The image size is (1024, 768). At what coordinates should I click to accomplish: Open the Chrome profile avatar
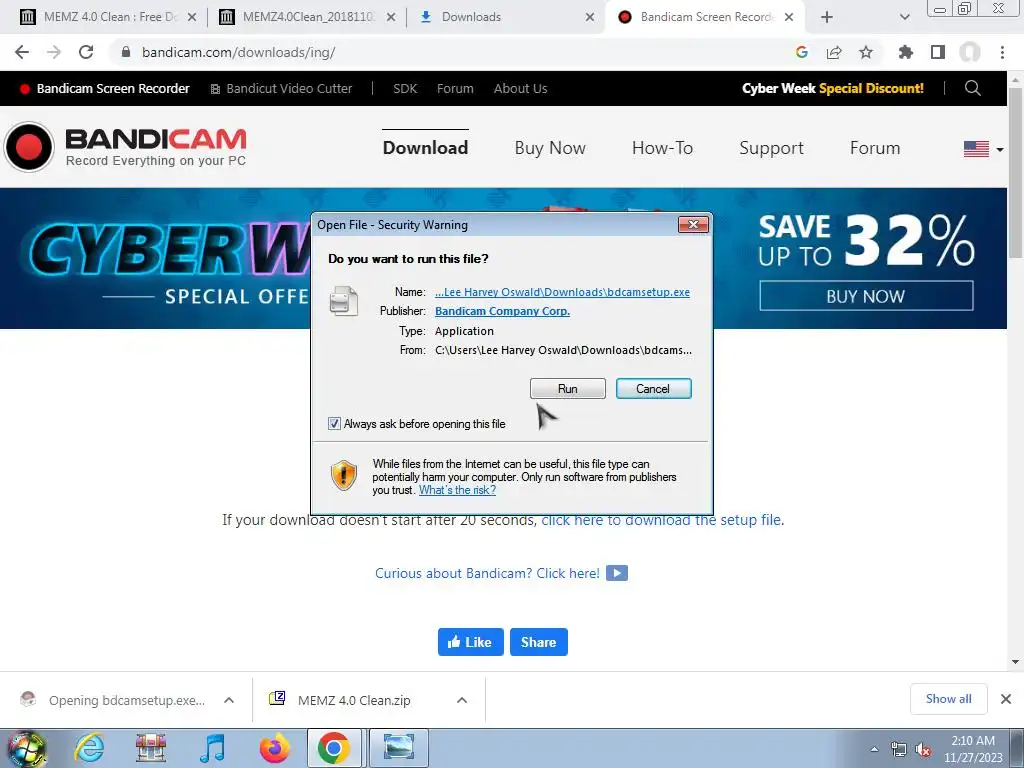[970, 52]
